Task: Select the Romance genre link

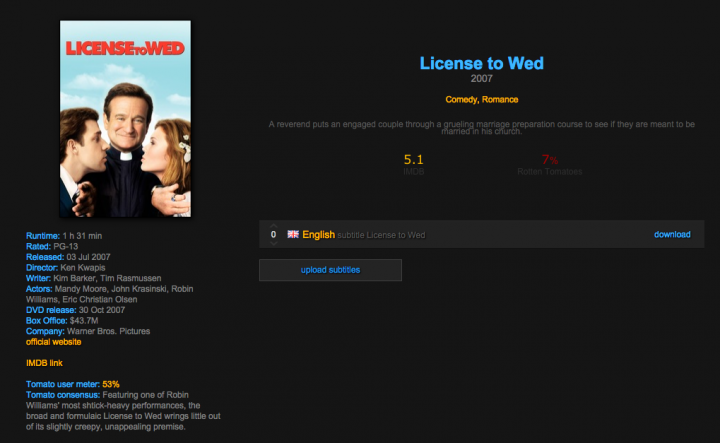Action: point(500,100)
